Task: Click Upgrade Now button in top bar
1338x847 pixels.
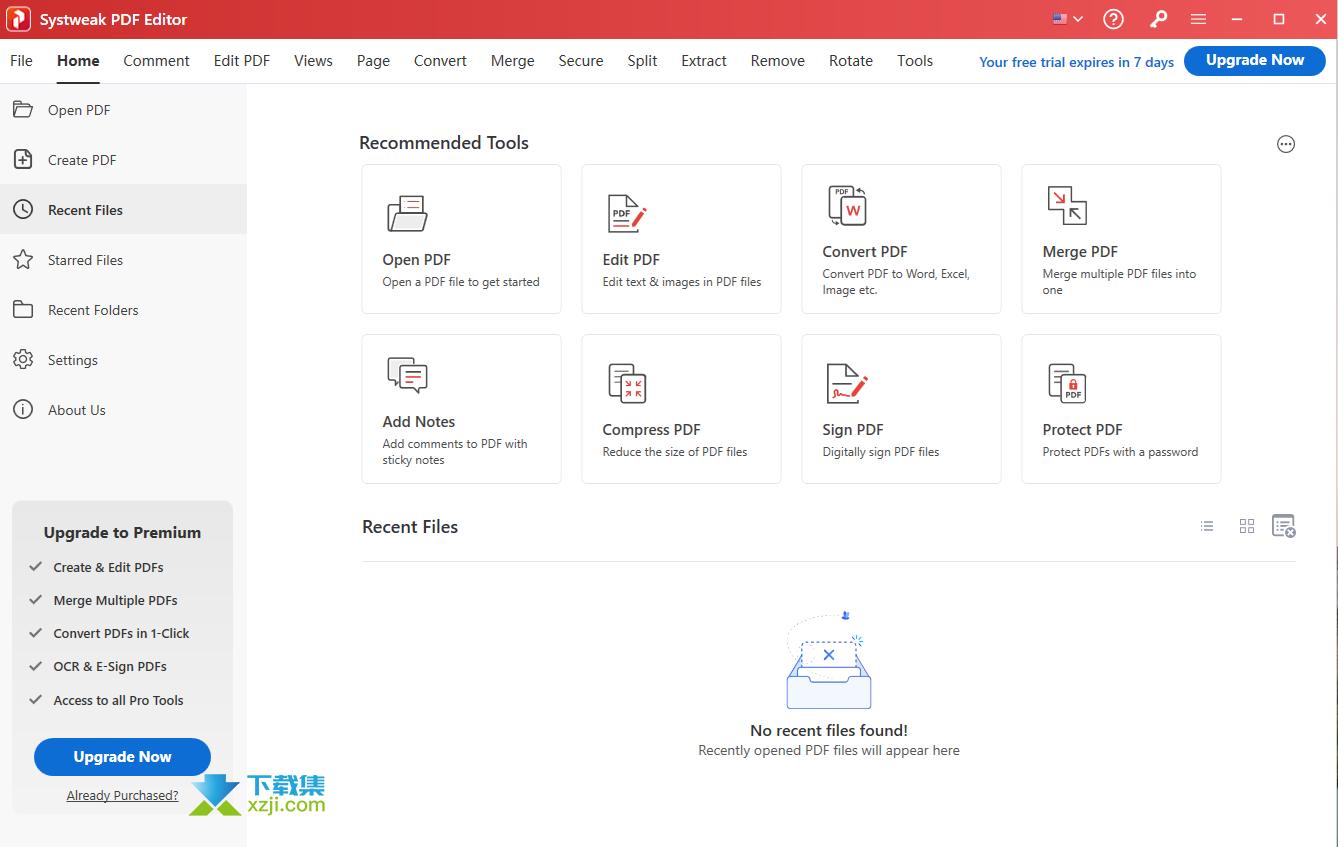Action: coord(1255,60)
